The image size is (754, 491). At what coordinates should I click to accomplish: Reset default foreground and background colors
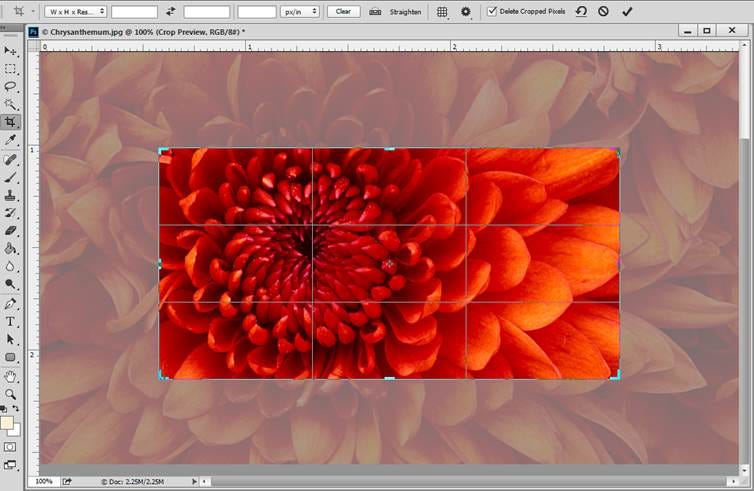click(4, 409)
